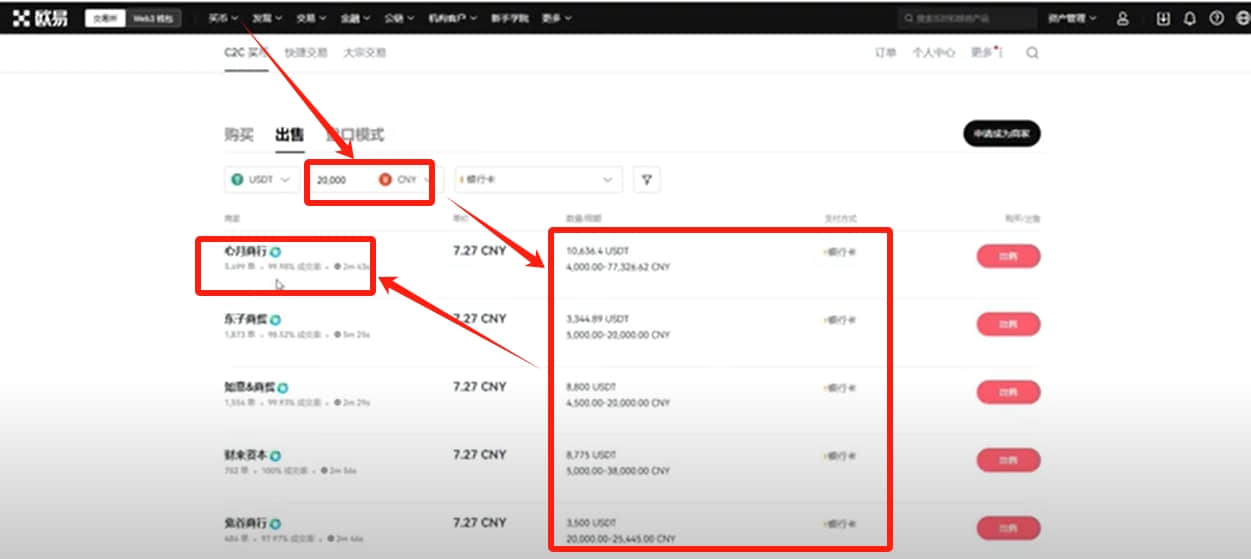Open the funnel filter icon

click(647, 180)
